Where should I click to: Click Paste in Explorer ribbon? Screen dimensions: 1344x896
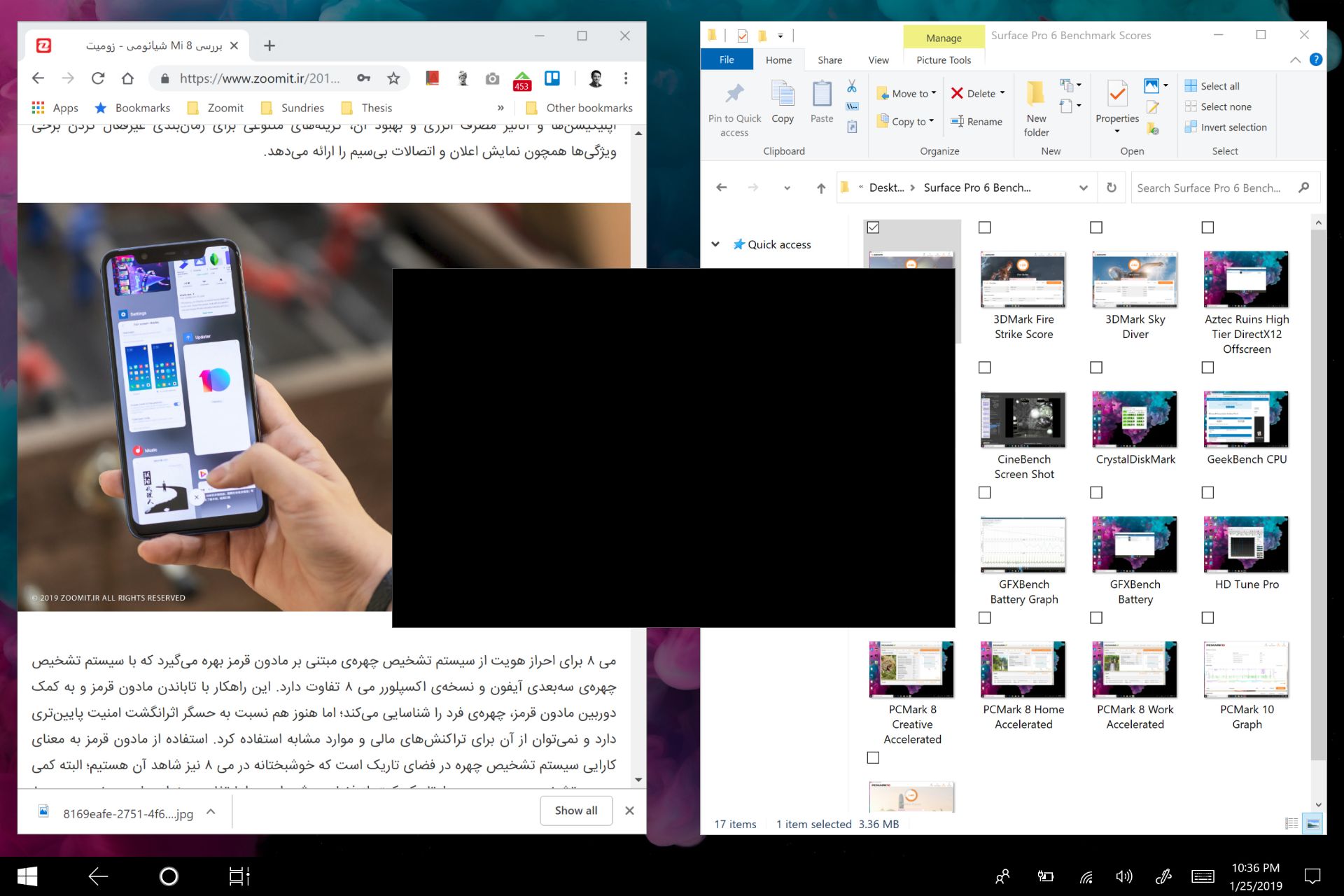point(822,102)
